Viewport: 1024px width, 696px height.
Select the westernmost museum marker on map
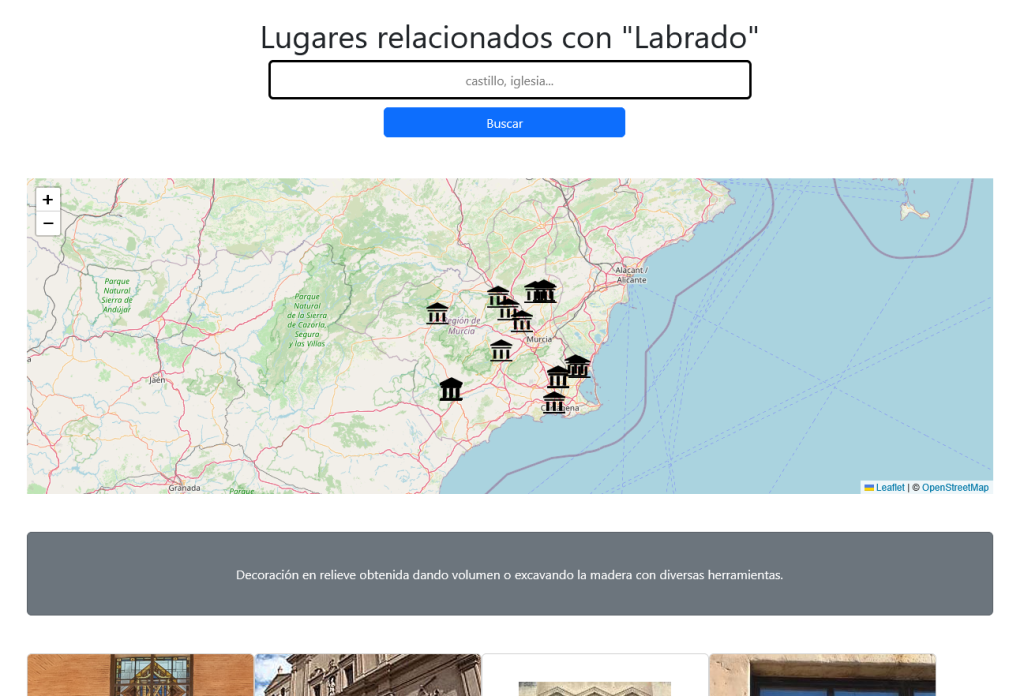click(437, 313)
